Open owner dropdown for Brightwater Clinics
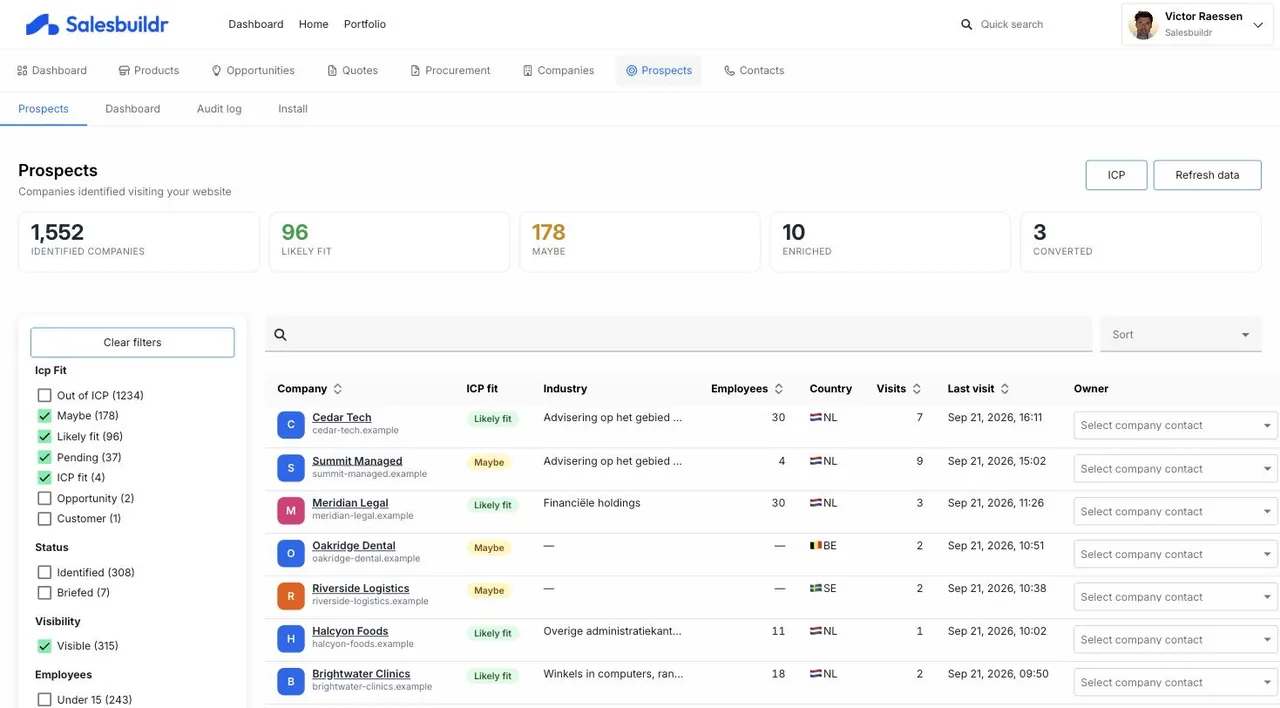The image size is (1280, 708). (1176, 682)
